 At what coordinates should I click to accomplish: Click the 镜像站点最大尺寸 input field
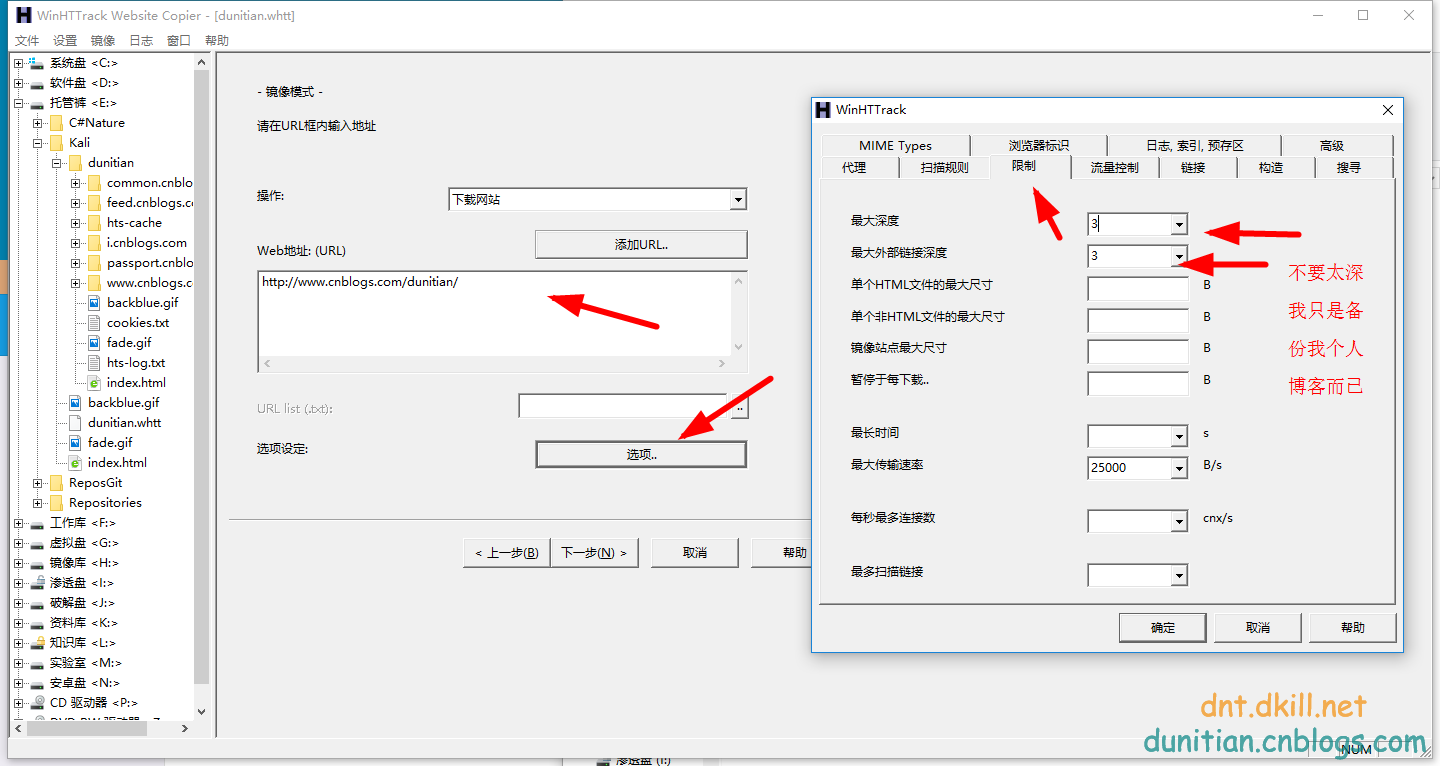tap(1138, 352)
